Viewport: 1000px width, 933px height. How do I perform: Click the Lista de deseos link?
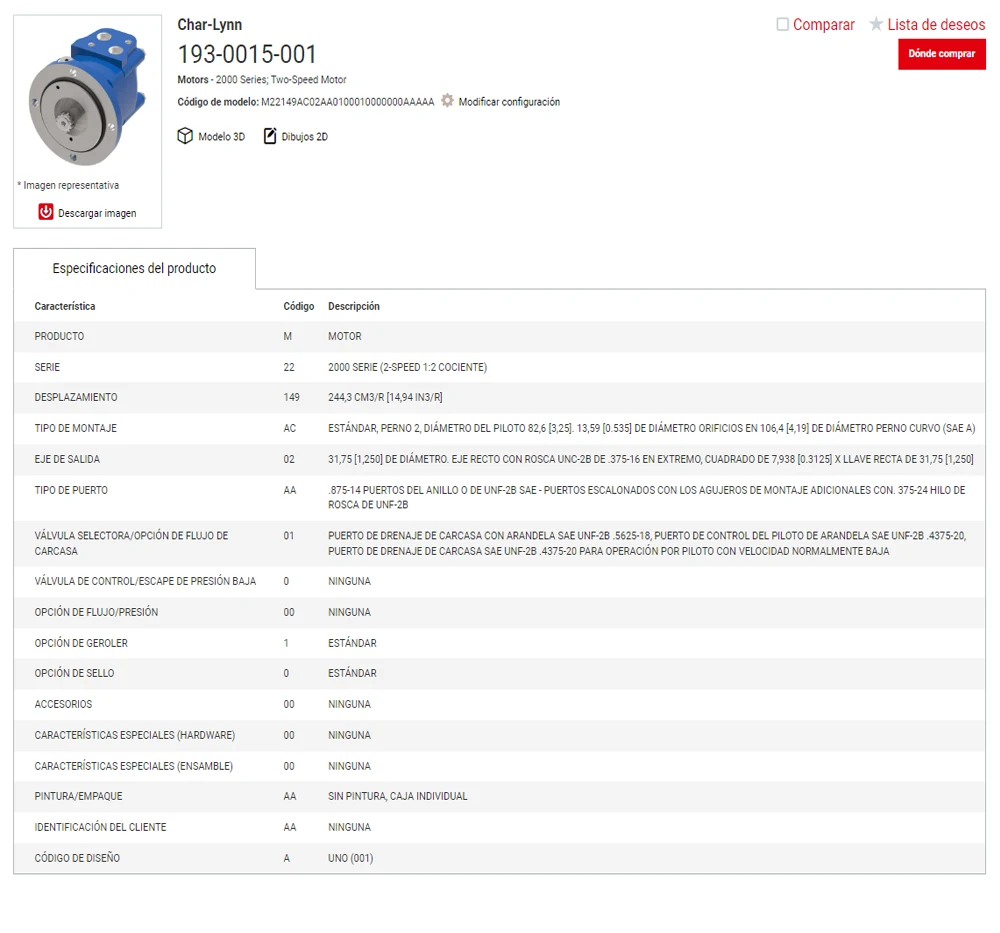pyautogui.click(x=936, y=24)
